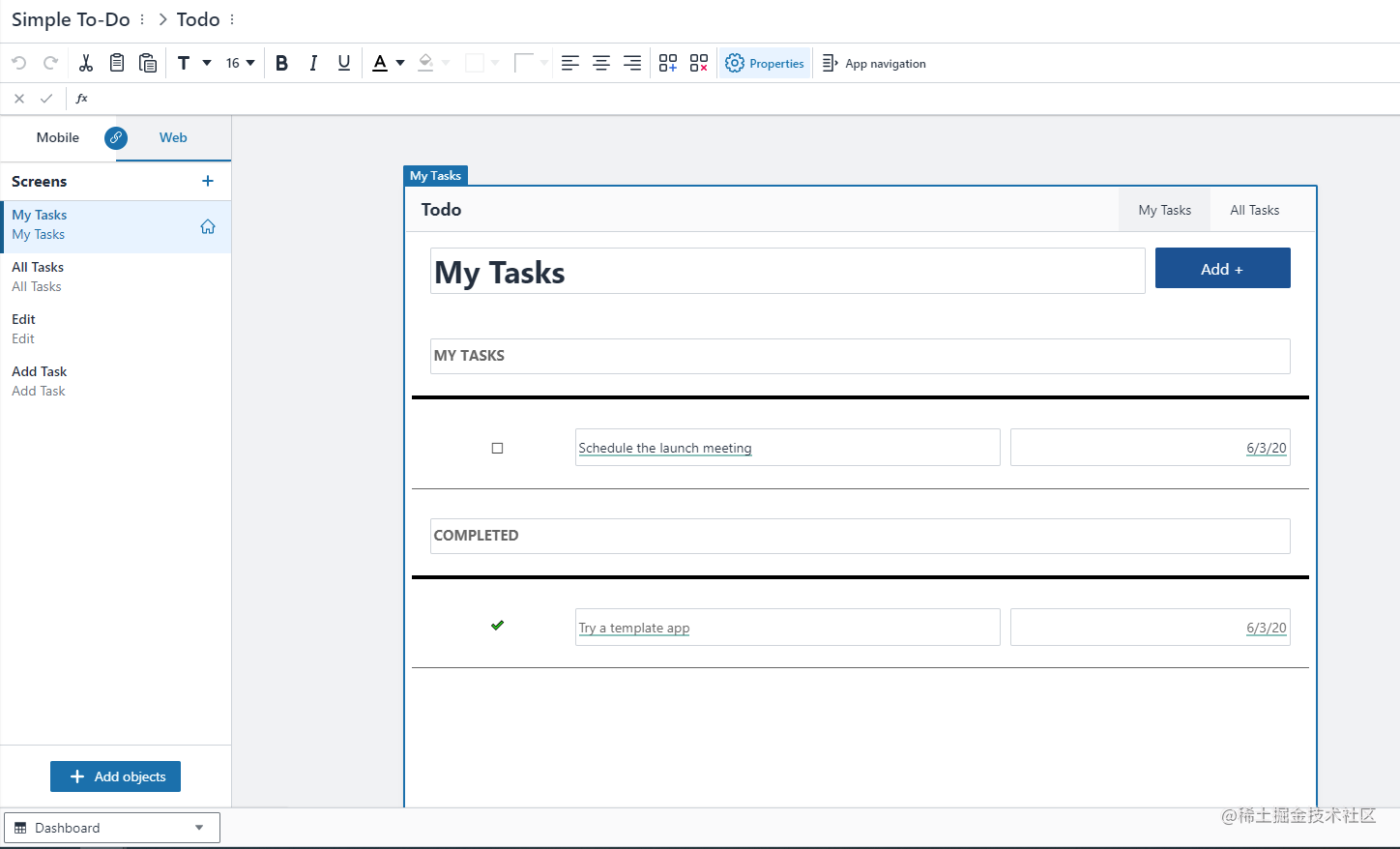Viewport: 1400px width, 849px height.
Task: Open the font size 16 dropdown
Action: (x=241, y=63)
